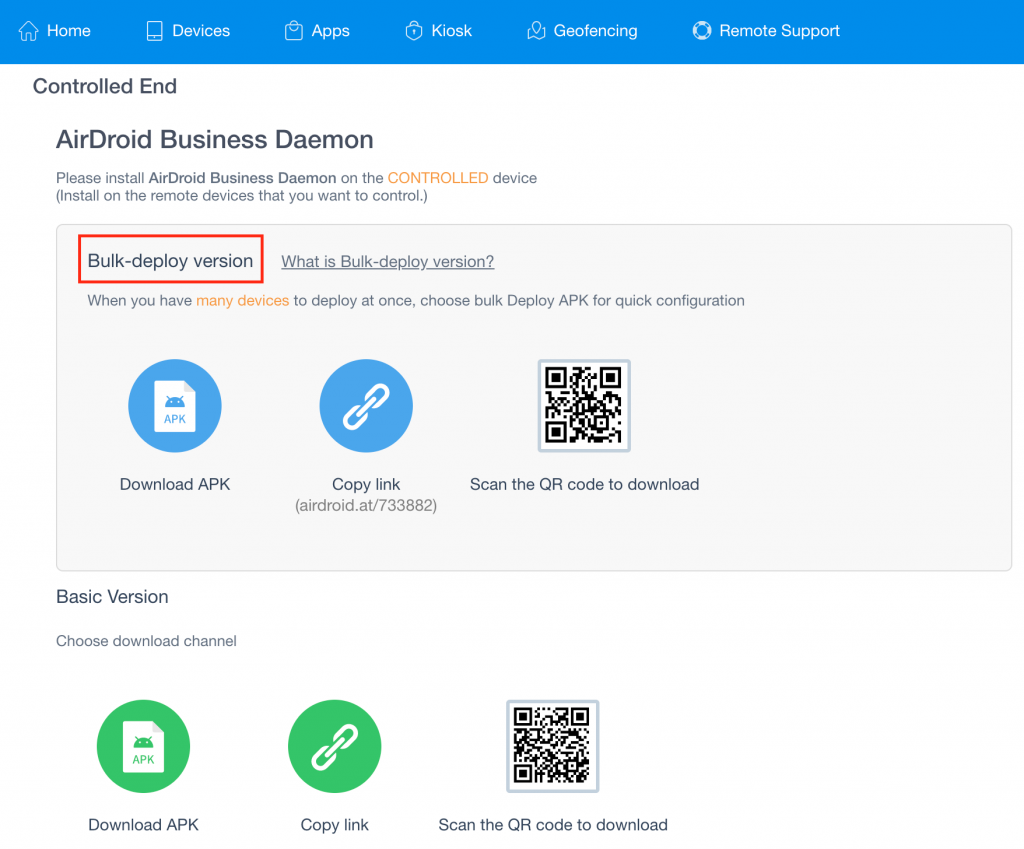
Task: Click the Home house icon
Action: coord(28,31)
